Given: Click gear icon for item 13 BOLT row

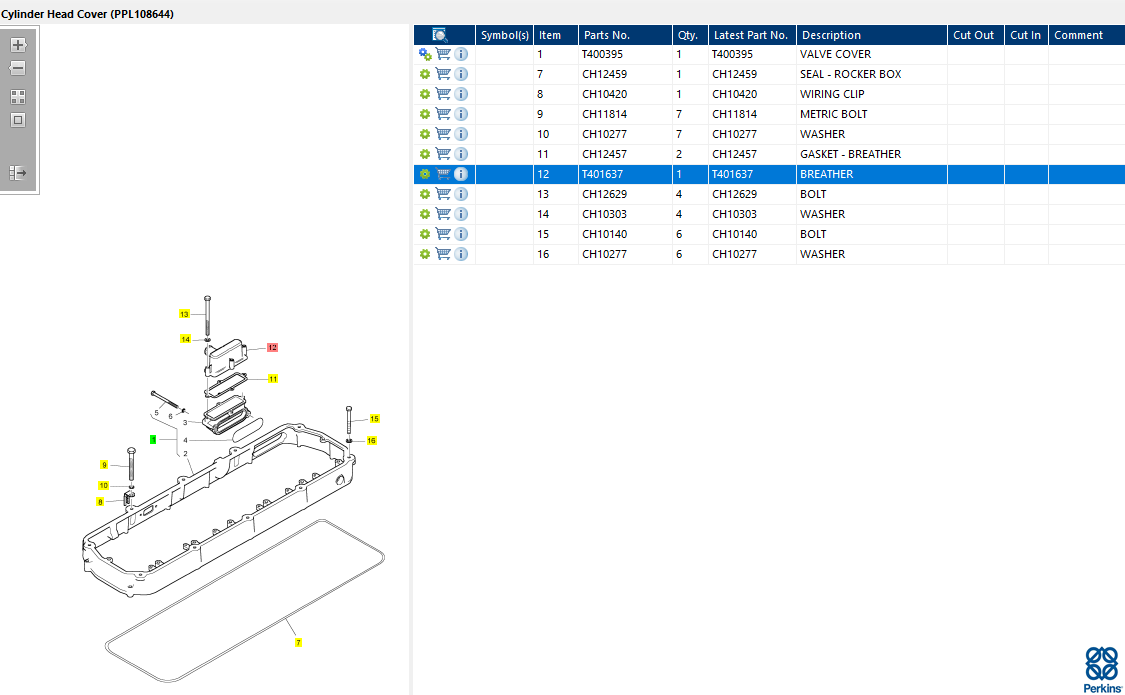Looking at the screenshot, I should (425, 194).
